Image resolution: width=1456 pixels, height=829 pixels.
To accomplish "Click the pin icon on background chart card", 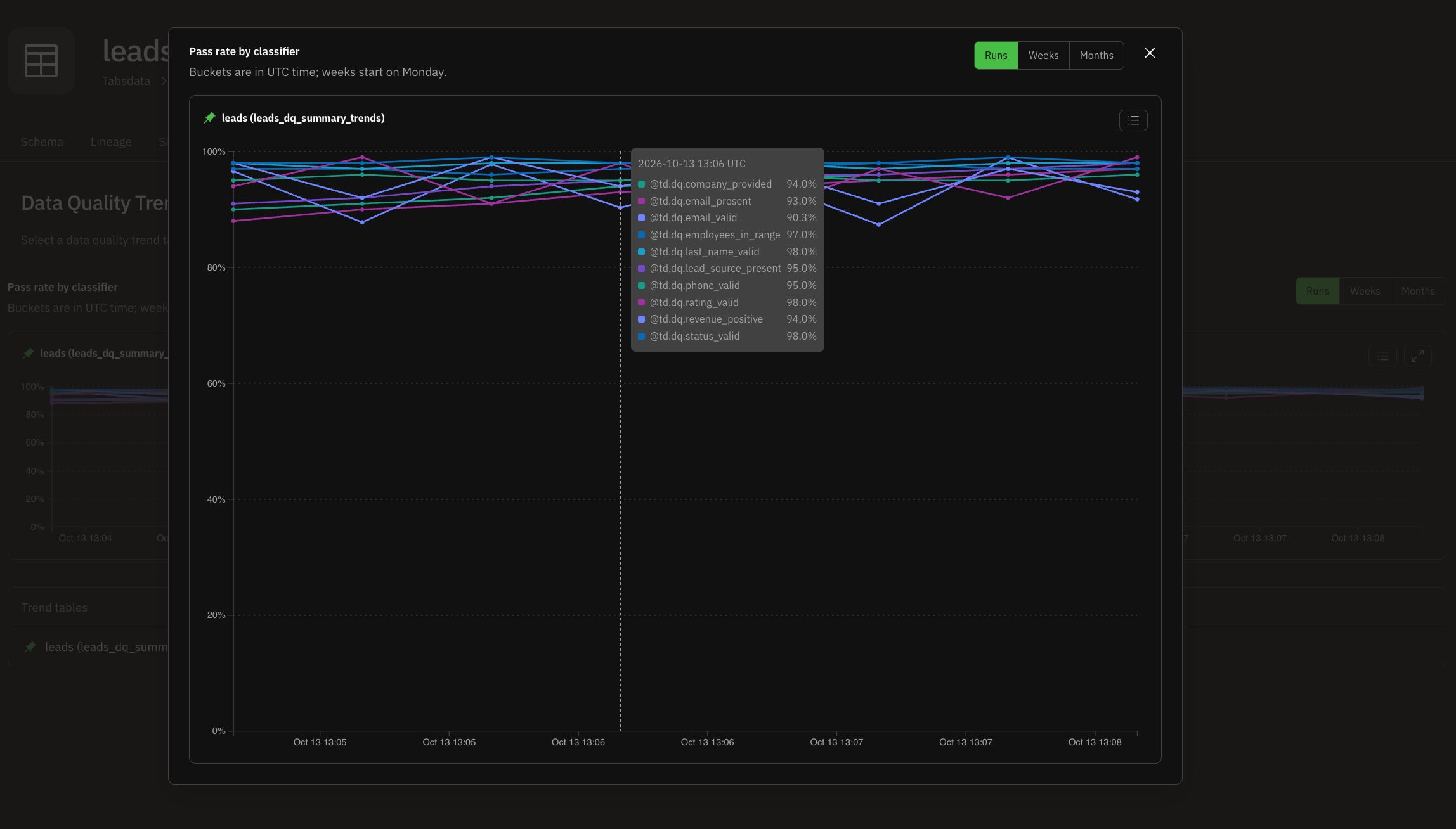I will pos(28,353).
